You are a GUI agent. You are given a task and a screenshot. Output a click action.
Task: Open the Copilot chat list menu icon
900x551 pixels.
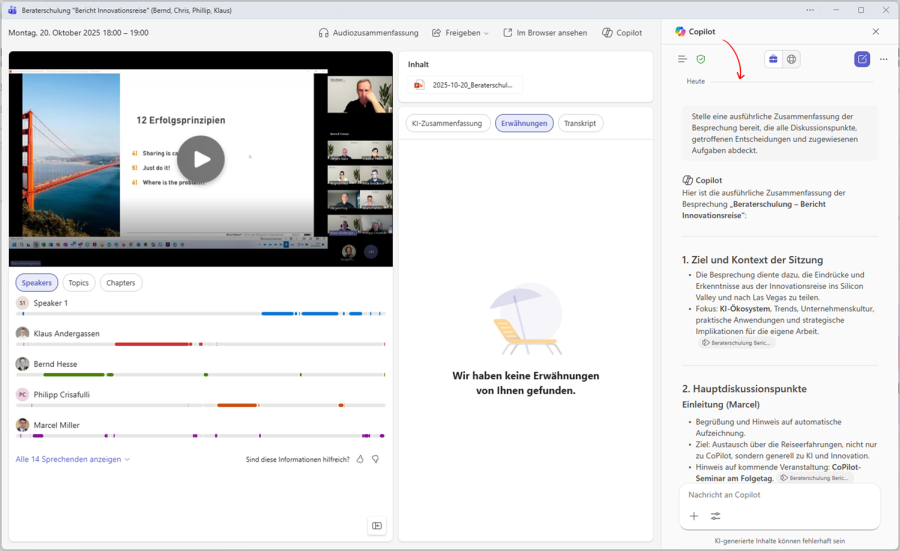[x=682, y=59]
